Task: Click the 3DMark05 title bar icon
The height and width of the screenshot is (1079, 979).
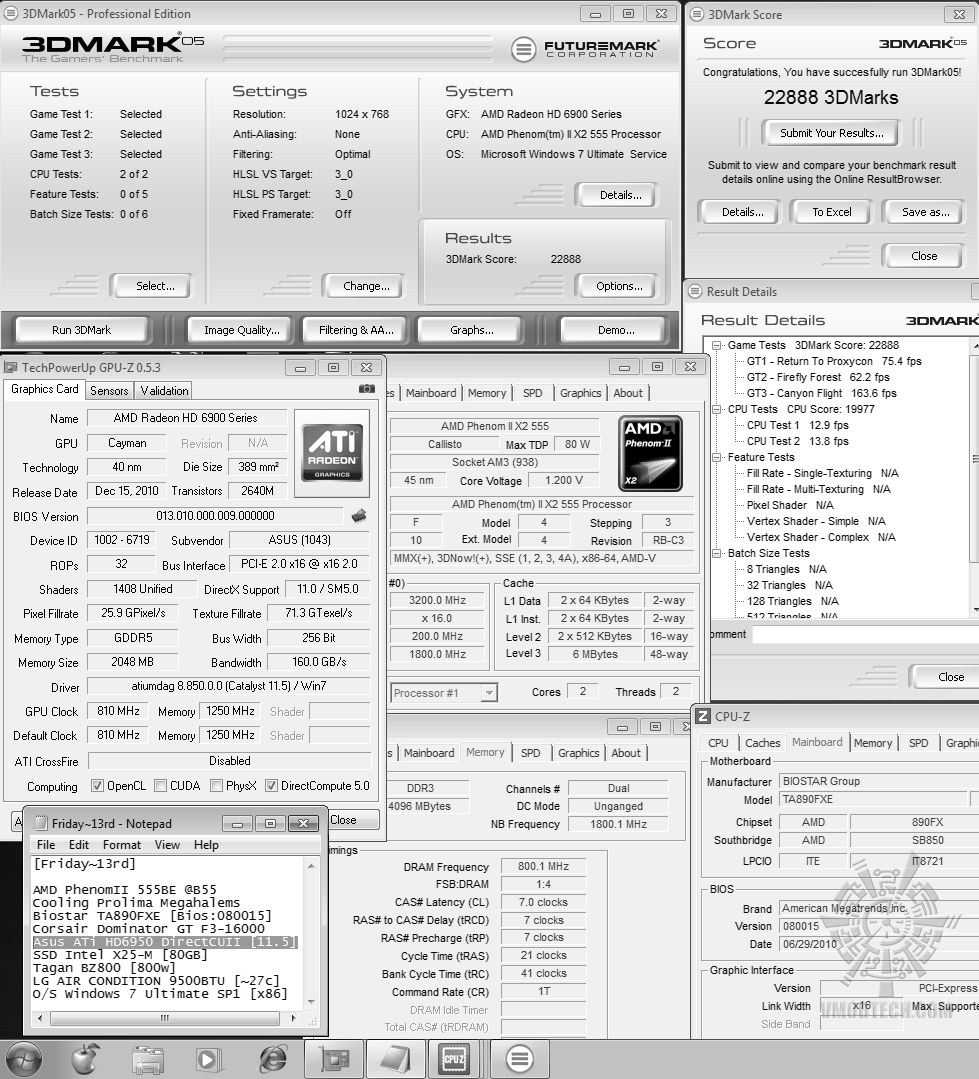Action: point(10,13)
